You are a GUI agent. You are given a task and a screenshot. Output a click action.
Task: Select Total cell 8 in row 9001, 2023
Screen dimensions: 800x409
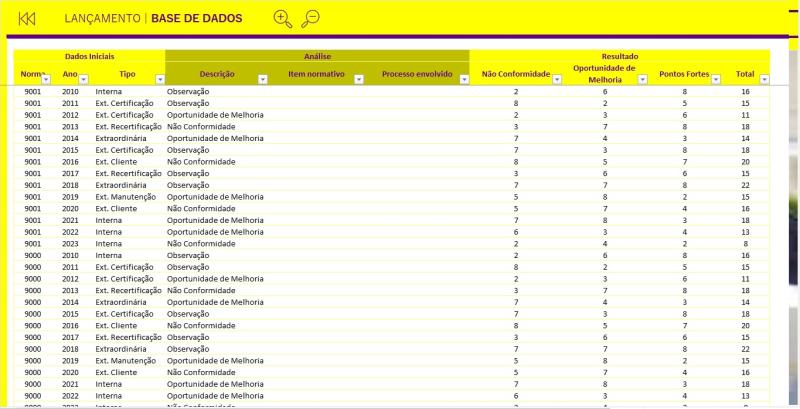point(745,244)
